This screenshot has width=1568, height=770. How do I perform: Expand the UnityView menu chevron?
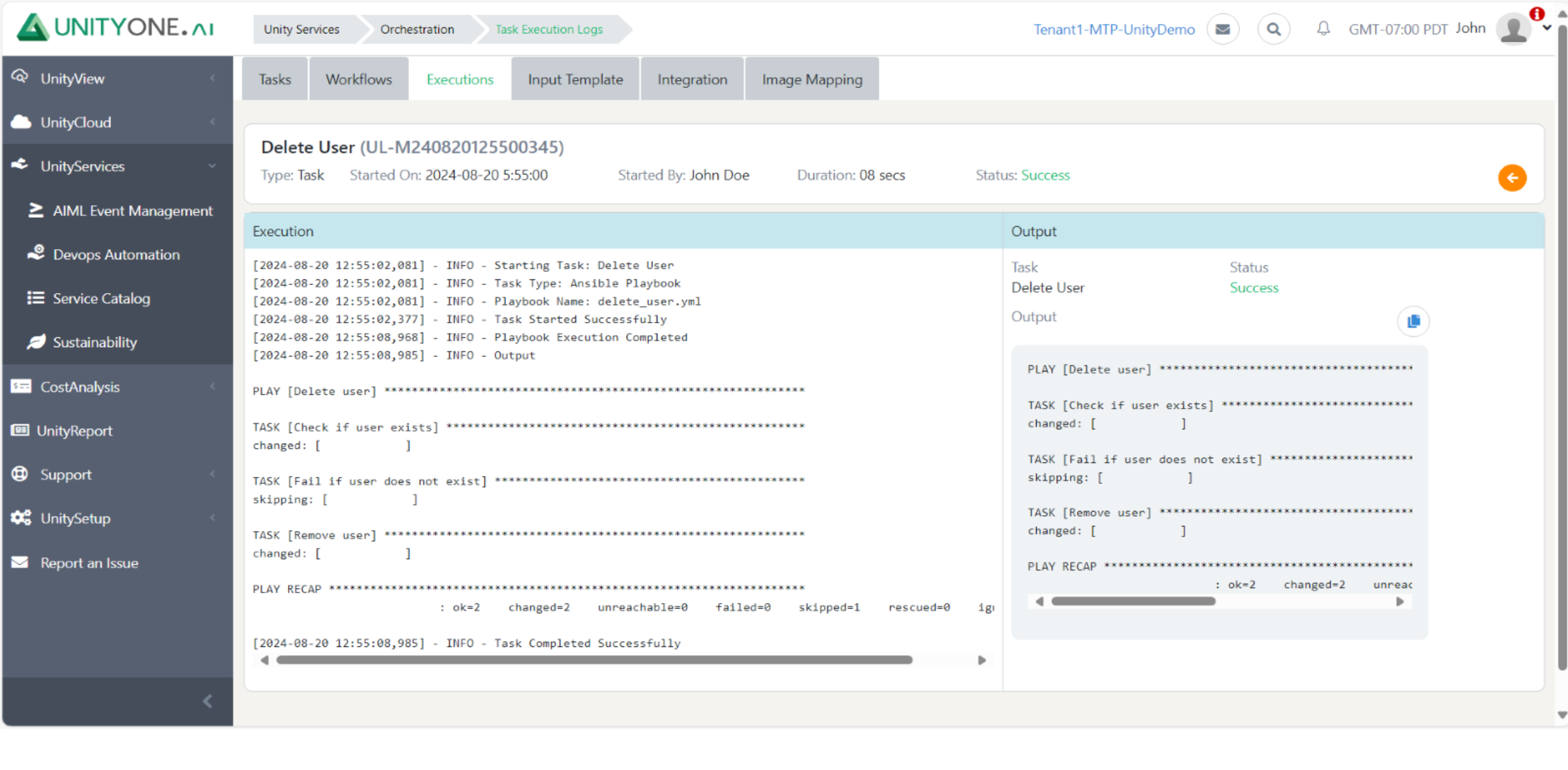click(213, 78)
